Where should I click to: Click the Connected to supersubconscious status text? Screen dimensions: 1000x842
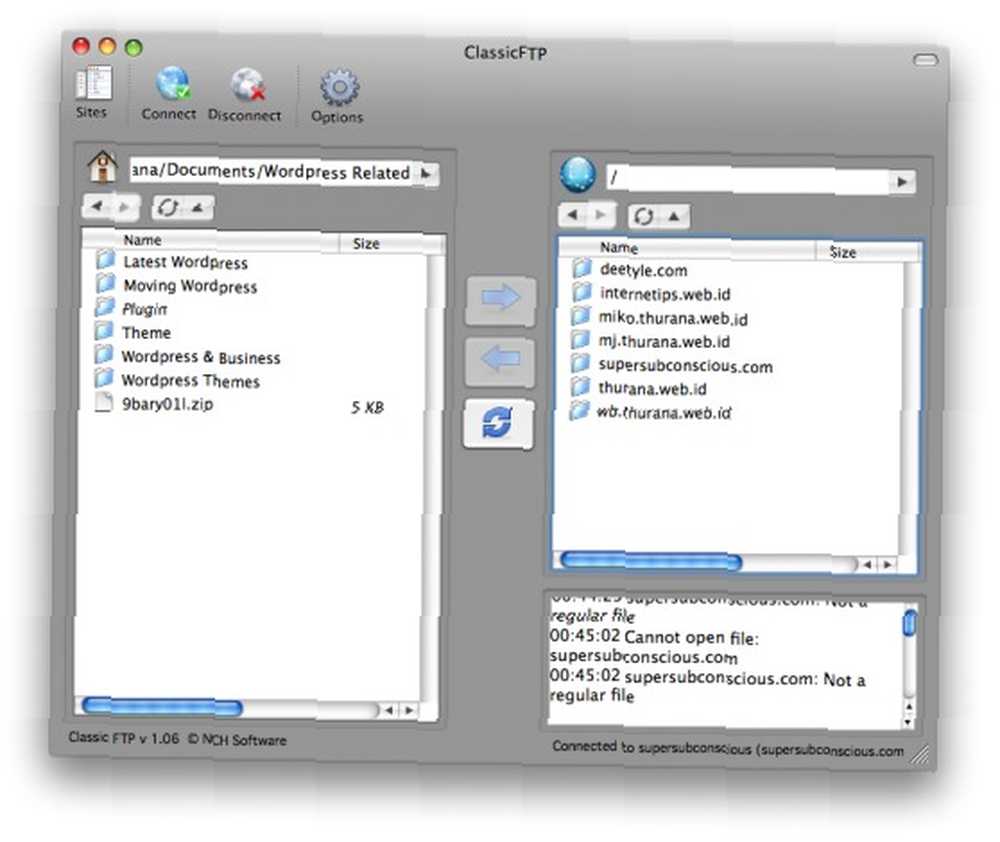[728, 748]
